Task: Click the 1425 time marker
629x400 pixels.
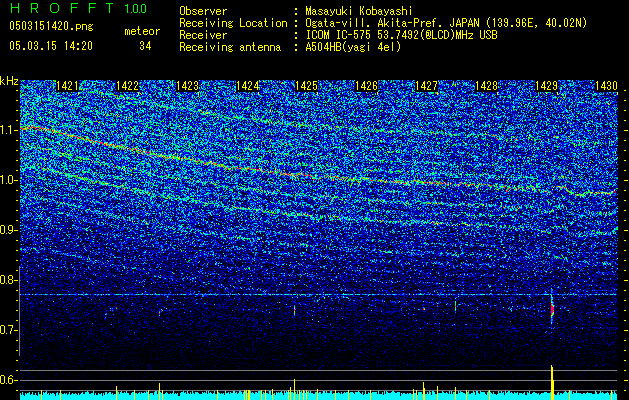Action: 307,86
